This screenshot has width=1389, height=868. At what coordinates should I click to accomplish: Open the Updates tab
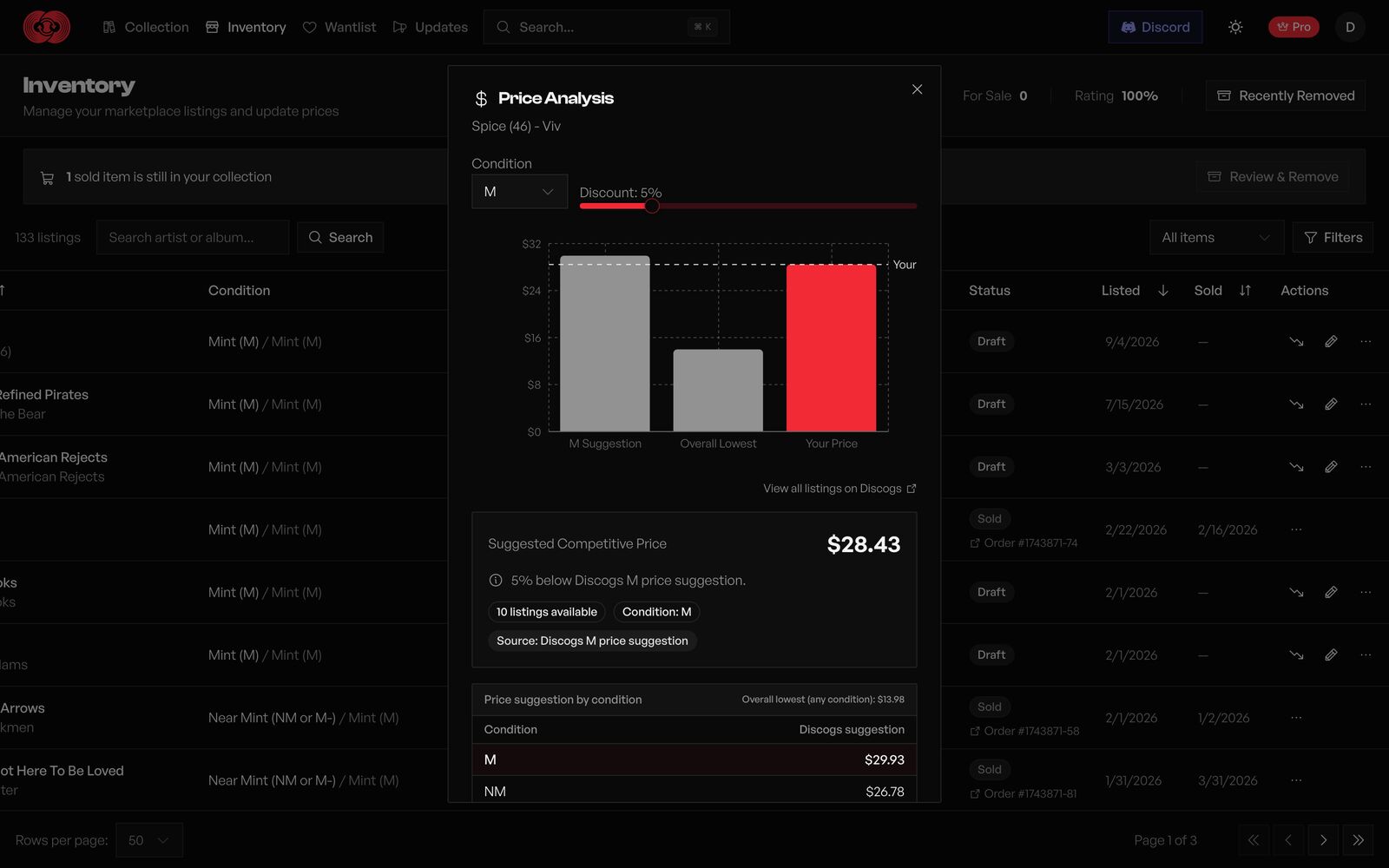(x=431, y=27)
